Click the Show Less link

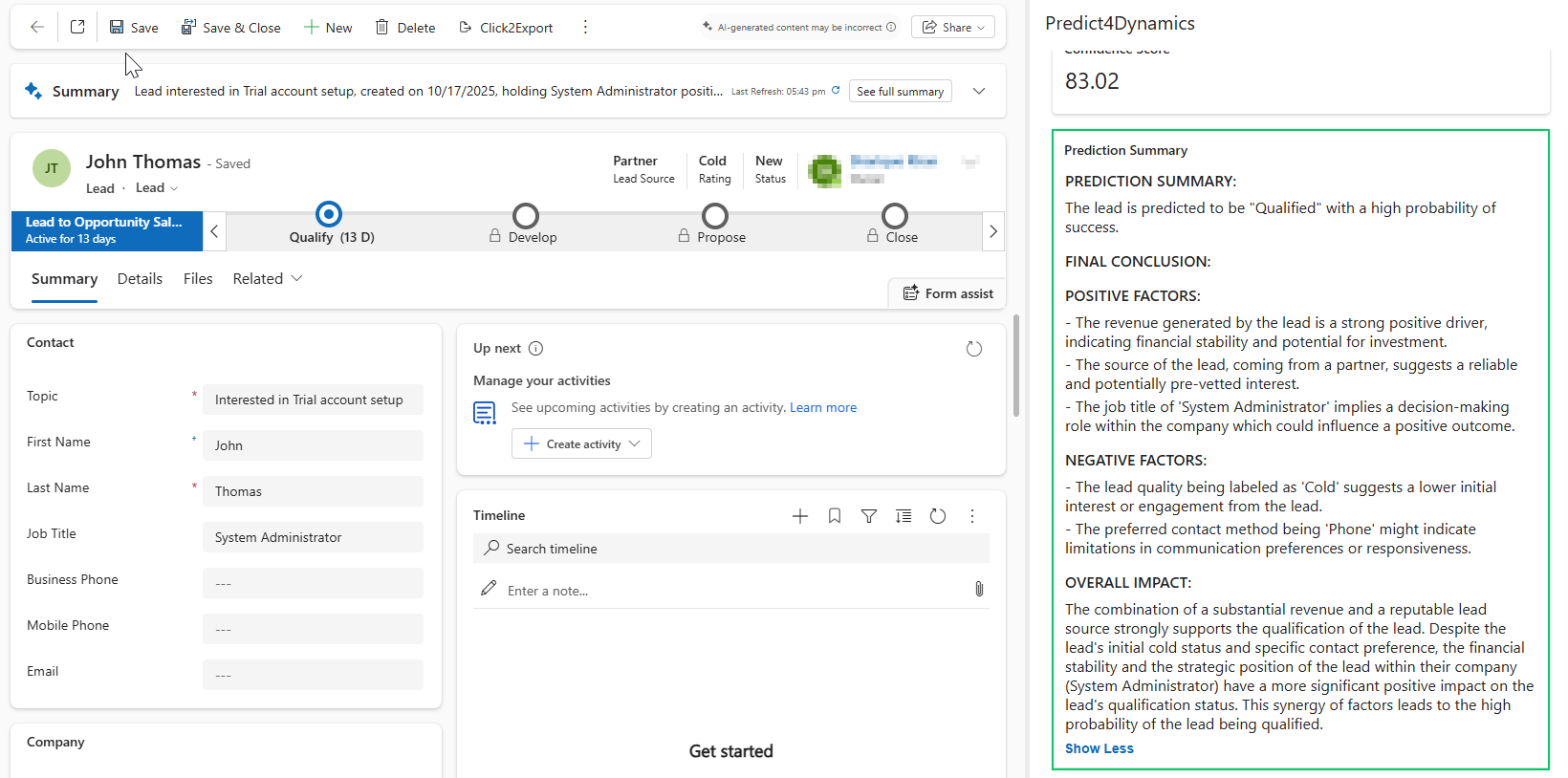(1099, 748)
